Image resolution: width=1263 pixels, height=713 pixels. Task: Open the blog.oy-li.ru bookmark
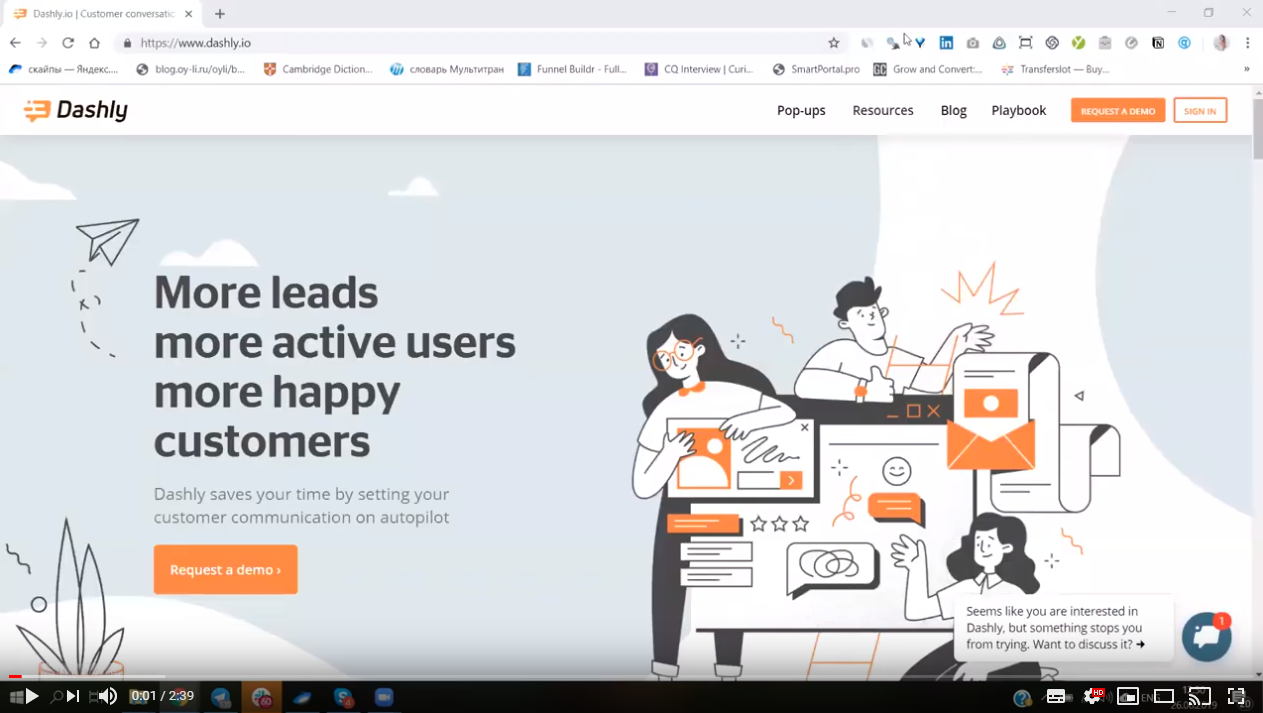[x=190, y=69]
